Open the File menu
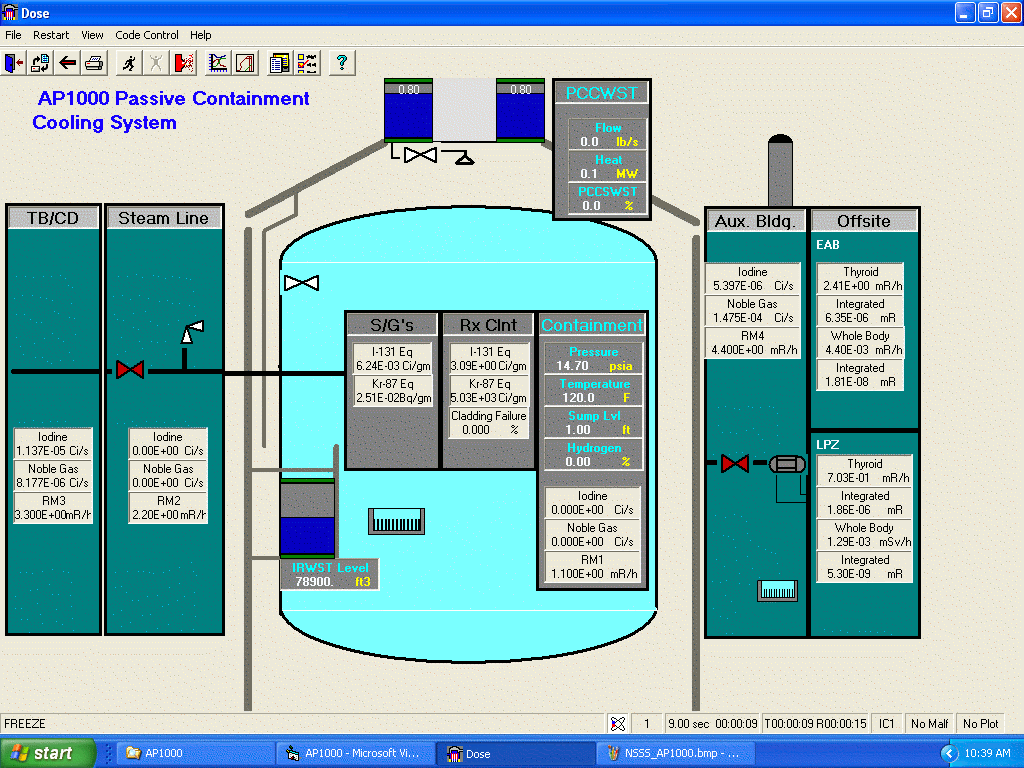Viewport: 1024px width, 768px height. pos(13,35)
